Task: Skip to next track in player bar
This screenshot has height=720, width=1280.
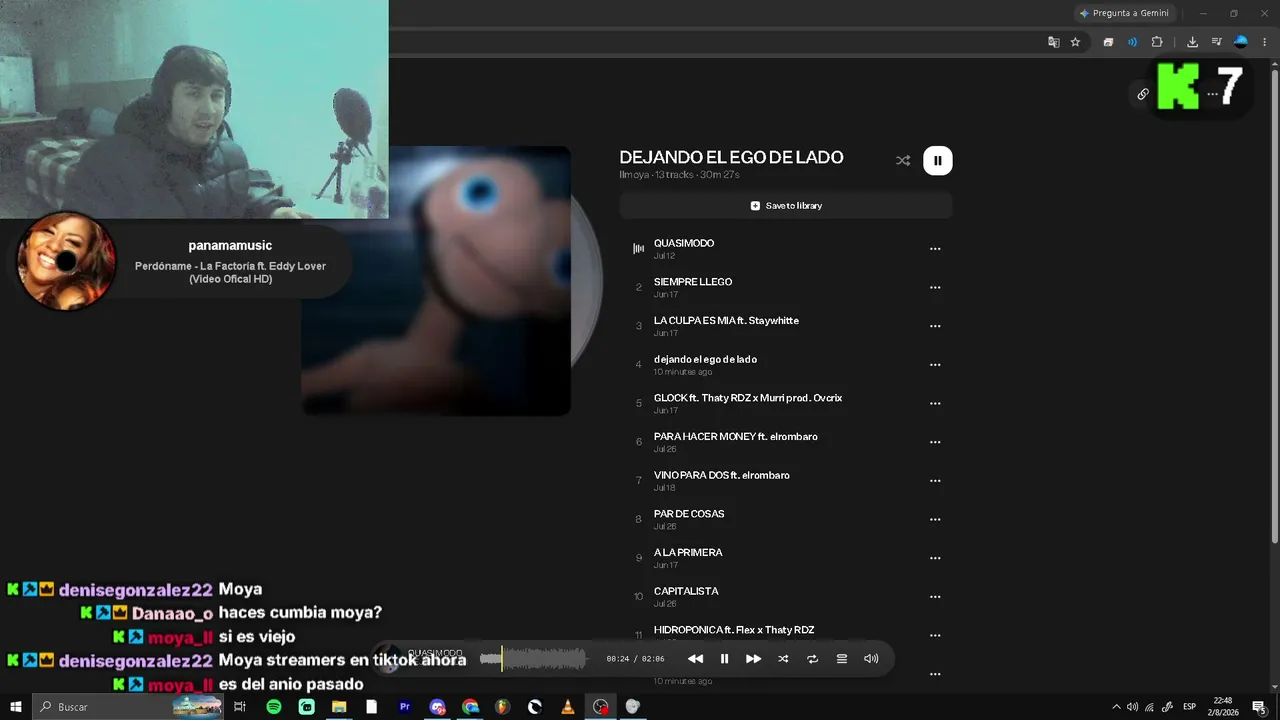Action: point(754,659)
